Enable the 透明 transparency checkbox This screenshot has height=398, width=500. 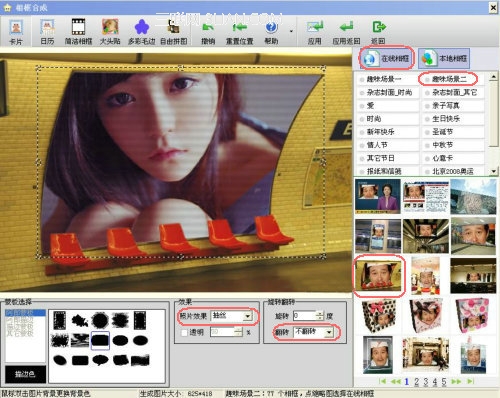(x=184, y=332)
